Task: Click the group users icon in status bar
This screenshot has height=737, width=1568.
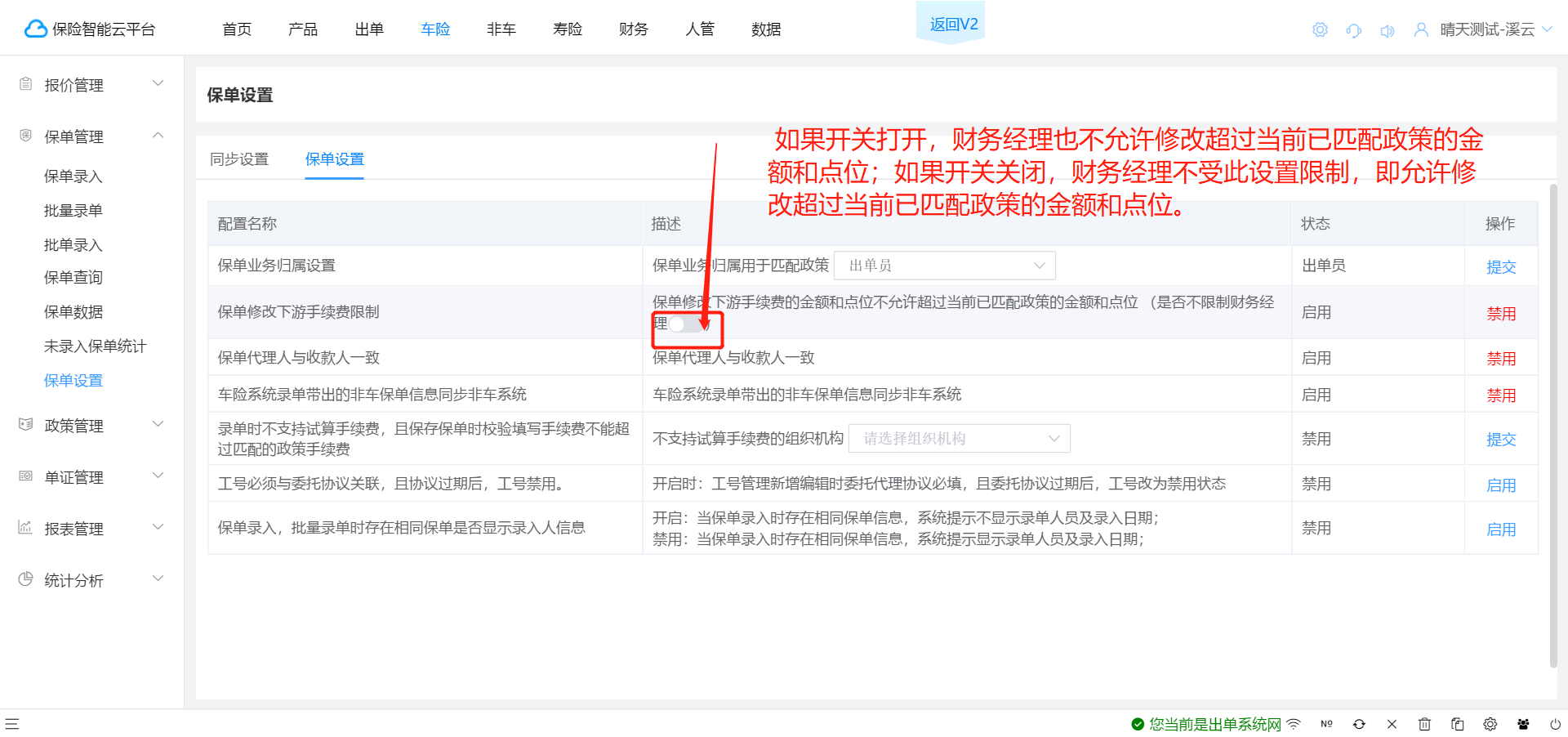Action: 1523,724
